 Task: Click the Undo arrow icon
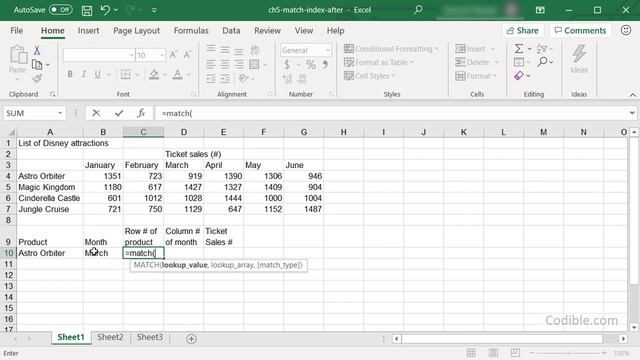click(105, 10)
